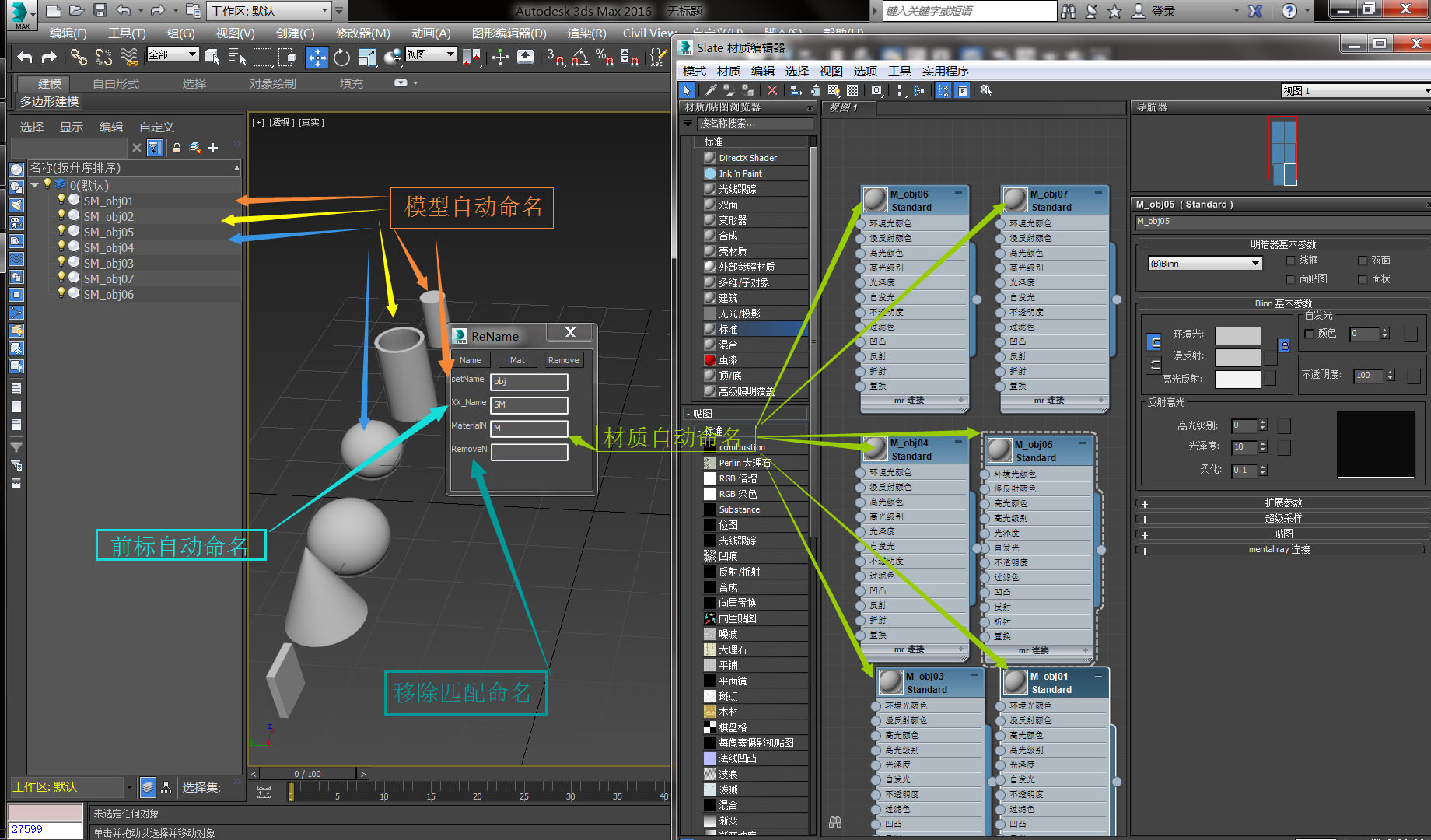The width and height of the screenshot is (1431, 840).
Task: Open the 全部 selection filter dropdown
Action: (173, 54)
